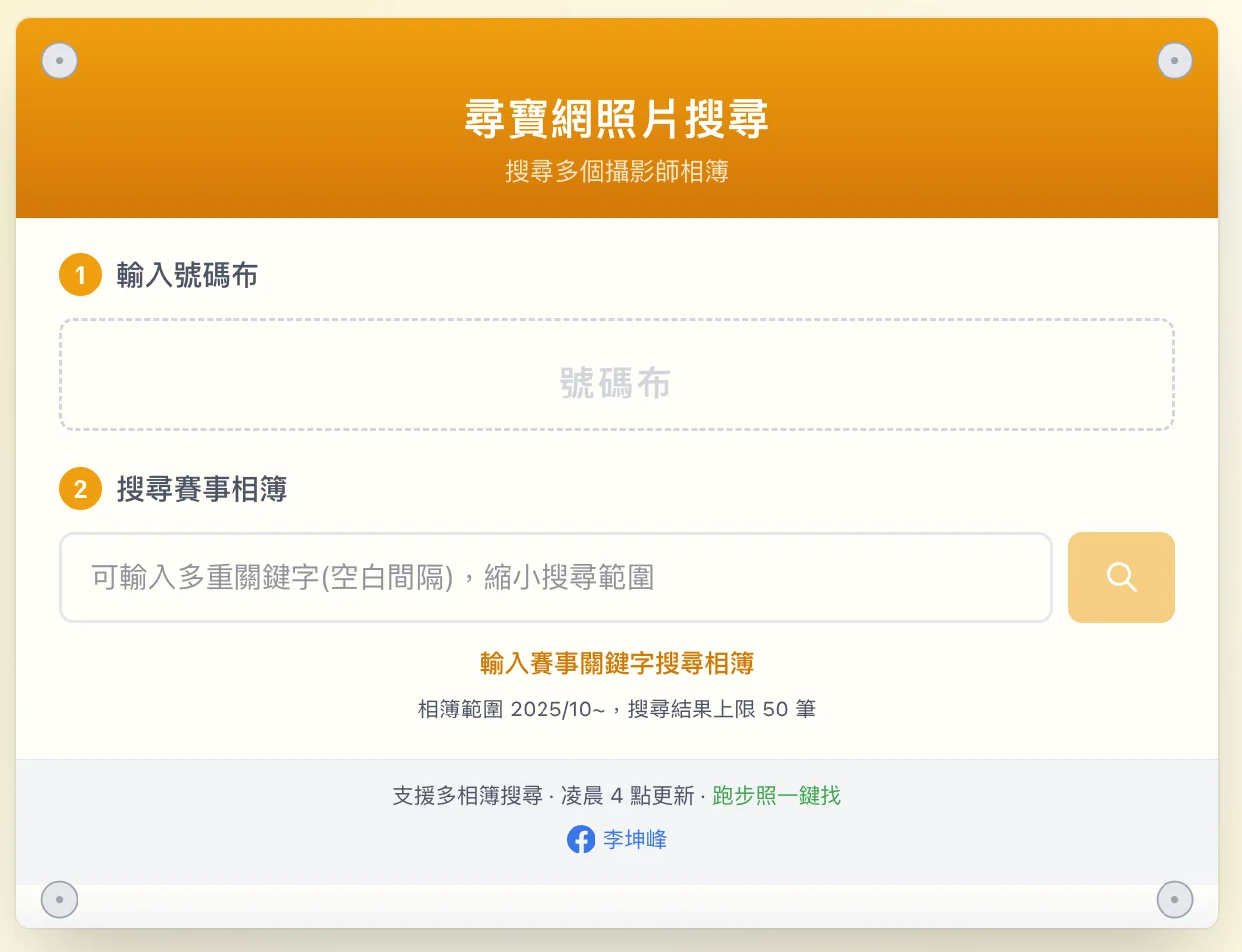Click the orange hint 輸入賽事關鍵字搜尋相簿

(617, 663)
